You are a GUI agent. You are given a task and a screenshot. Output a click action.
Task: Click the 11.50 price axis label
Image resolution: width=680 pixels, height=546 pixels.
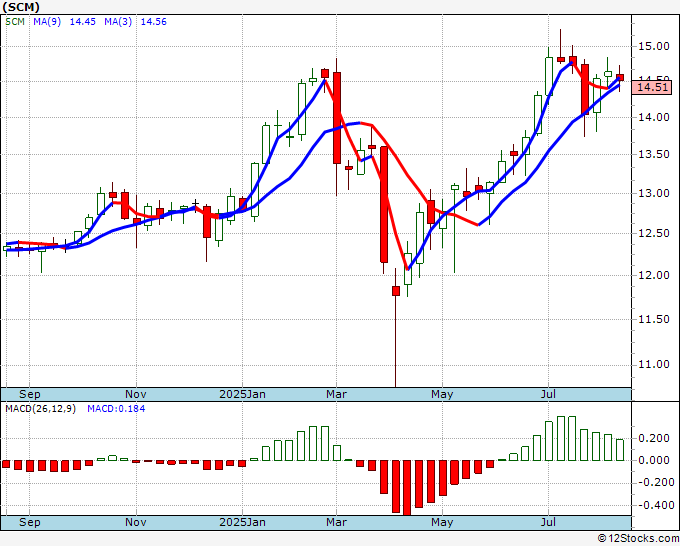point(654,319)
